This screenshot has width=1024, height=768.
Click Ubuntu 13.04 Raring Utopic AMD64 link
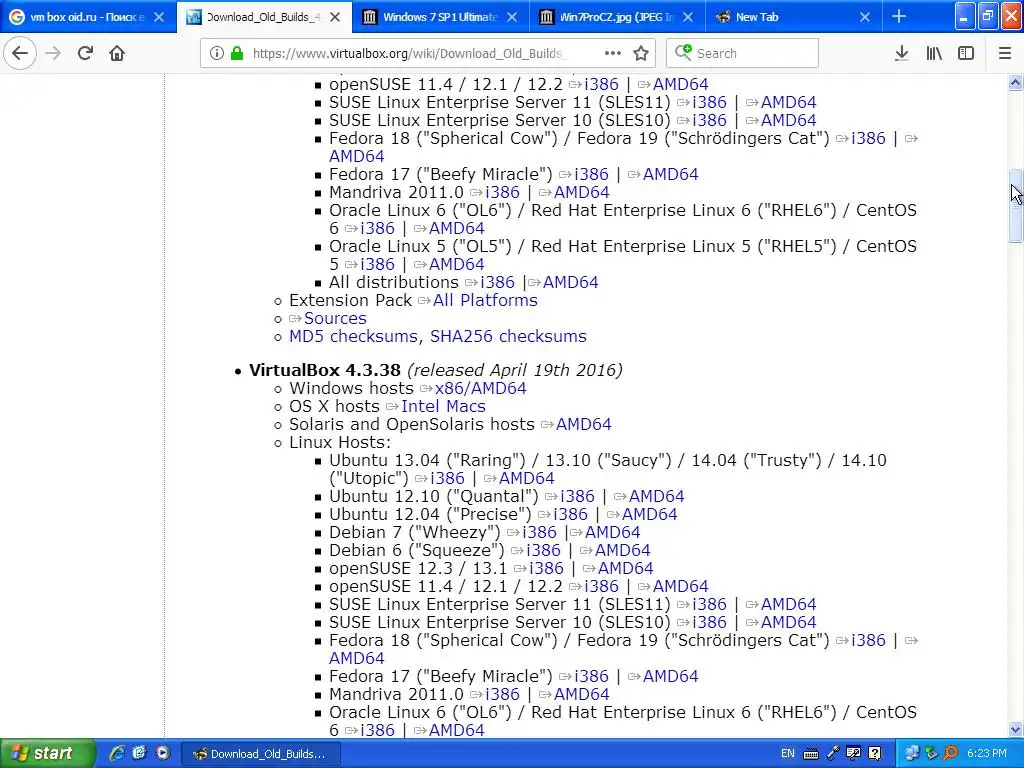click(527, 479)
